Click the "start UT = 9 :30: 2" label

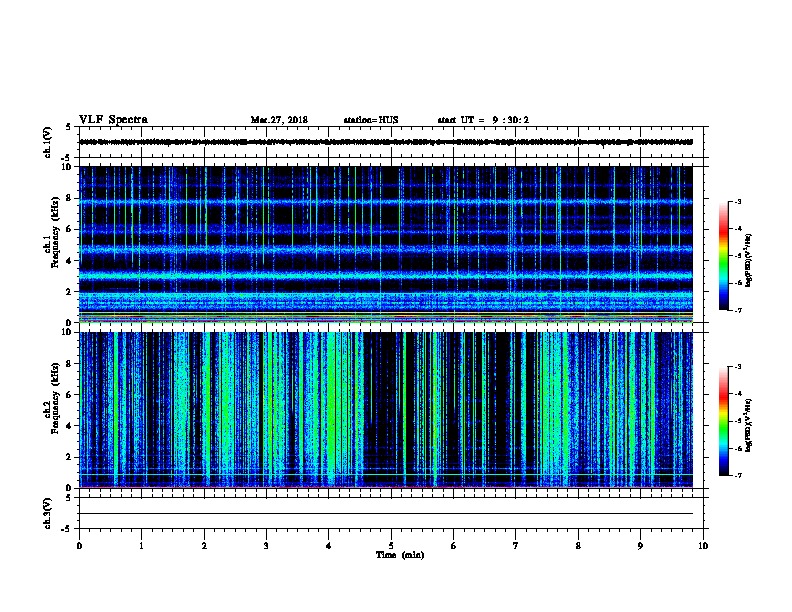(483, 120)
